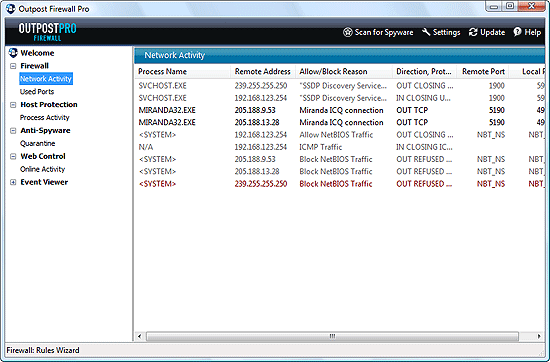Select the N/A ICMP Traffic row
The height and width of the screenshot is (362, 550).
tap(340, 147)
